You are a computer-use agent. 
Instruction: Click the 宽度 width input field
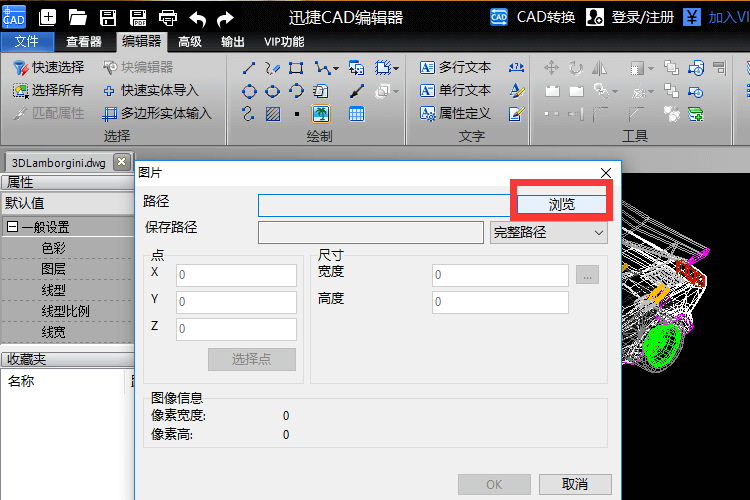(500, 275)
